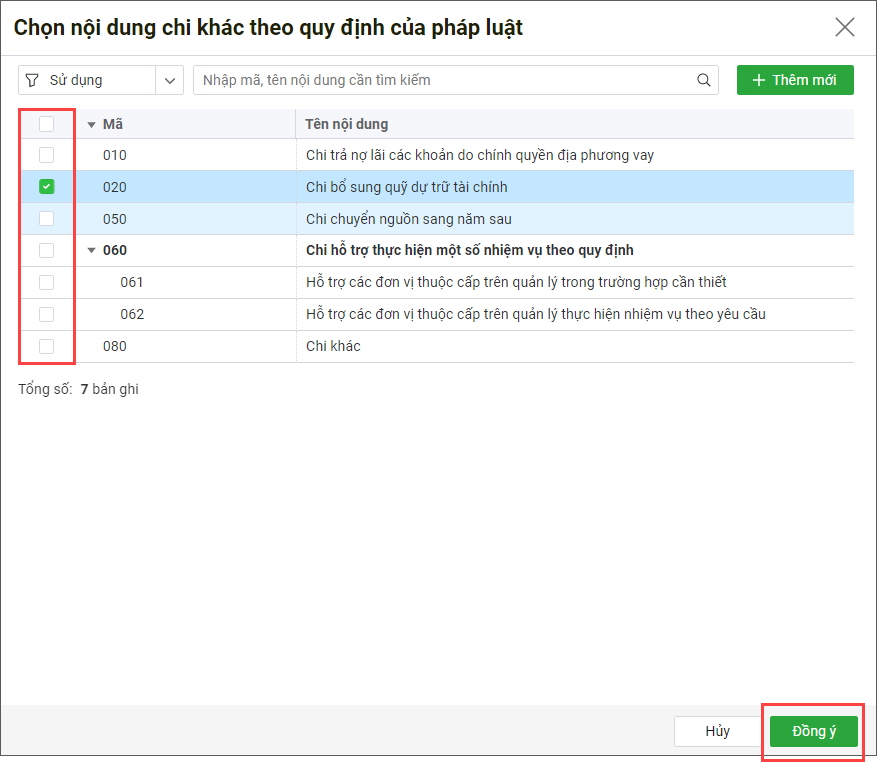Uncheck the checkbox for code 020
The width and height of the screenshot is (877, 762).
(46, 186)
